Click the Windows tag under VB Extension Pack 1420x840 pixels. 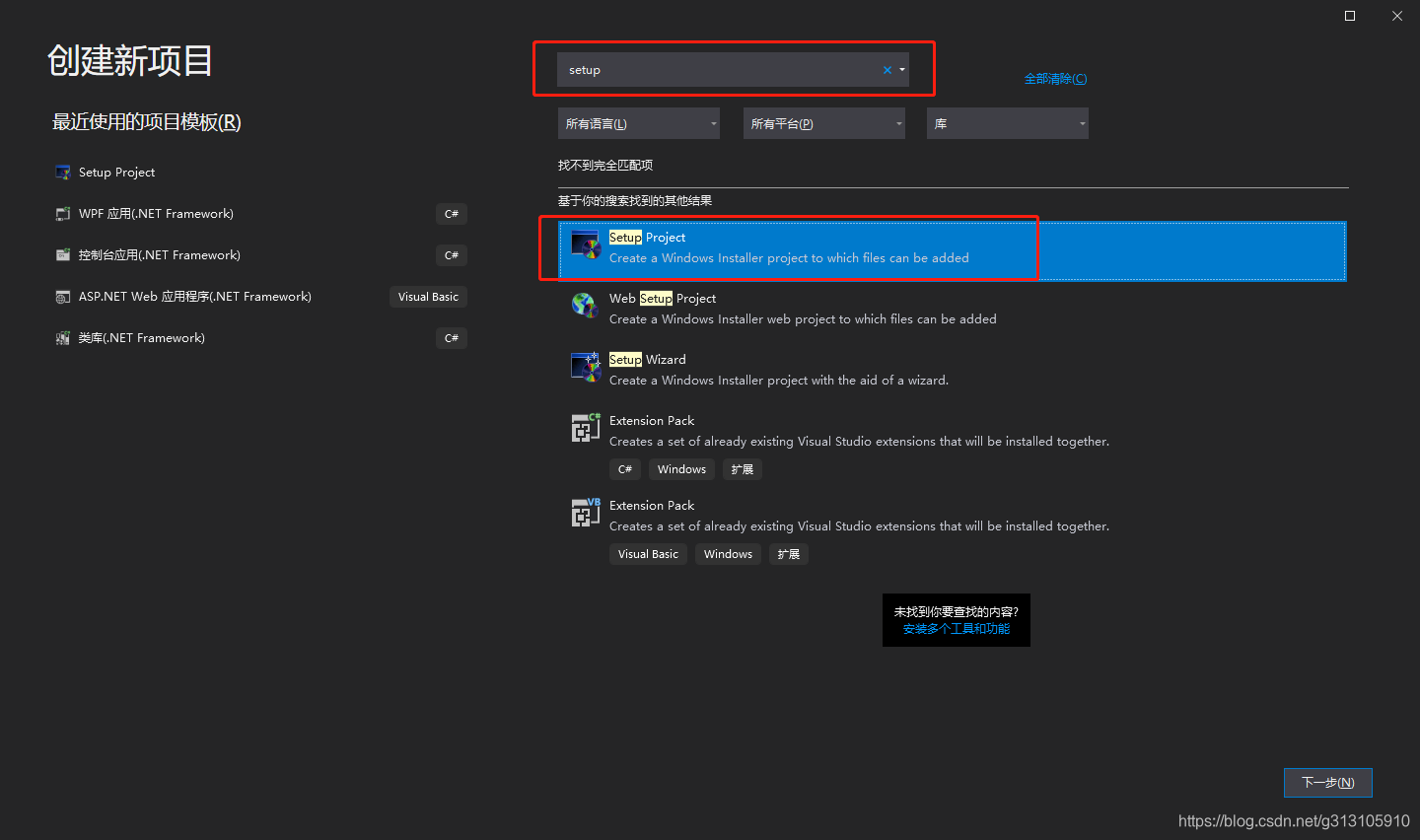pos(728,554)
